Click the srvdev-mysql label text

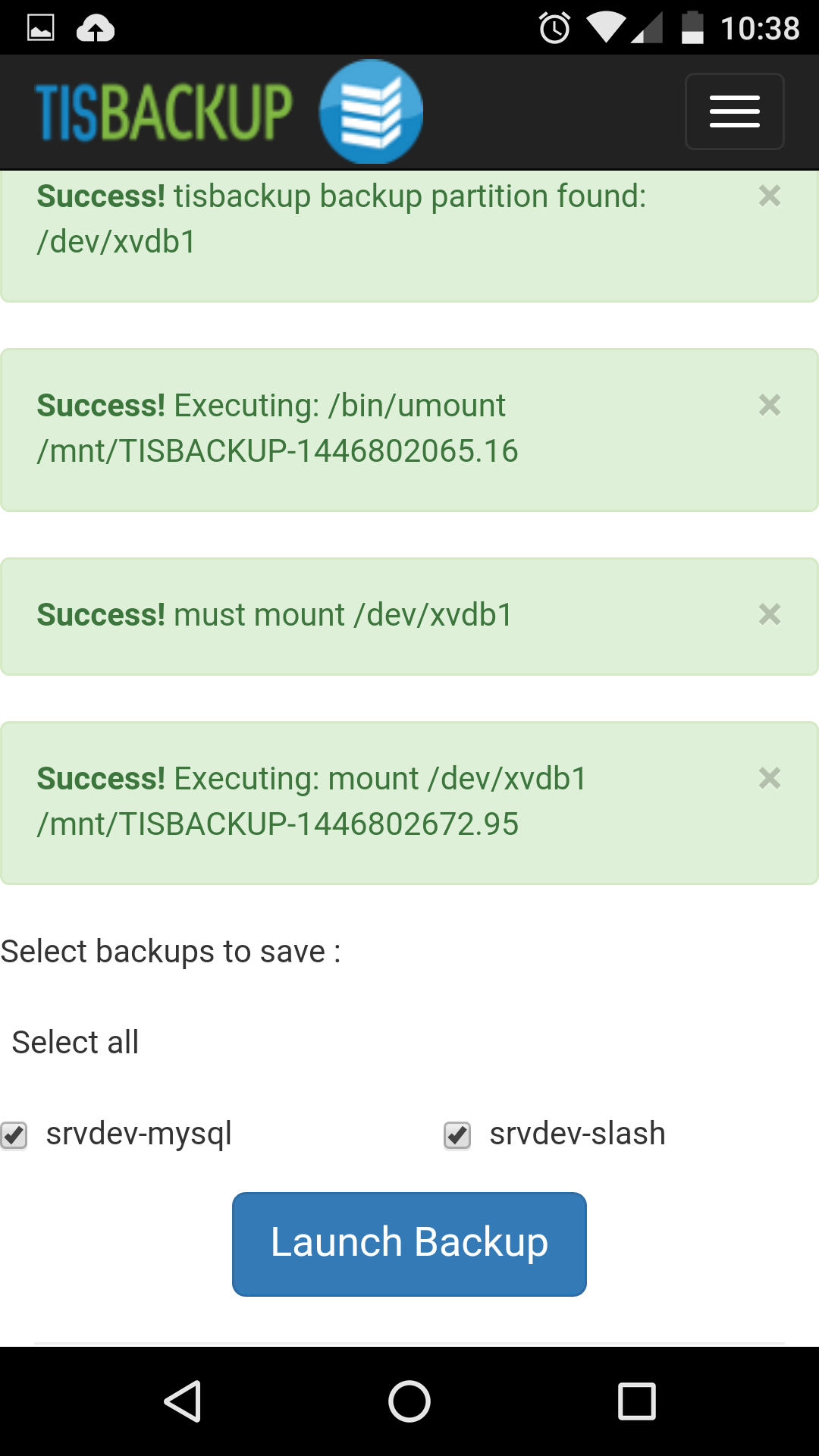coord(139,1134)
